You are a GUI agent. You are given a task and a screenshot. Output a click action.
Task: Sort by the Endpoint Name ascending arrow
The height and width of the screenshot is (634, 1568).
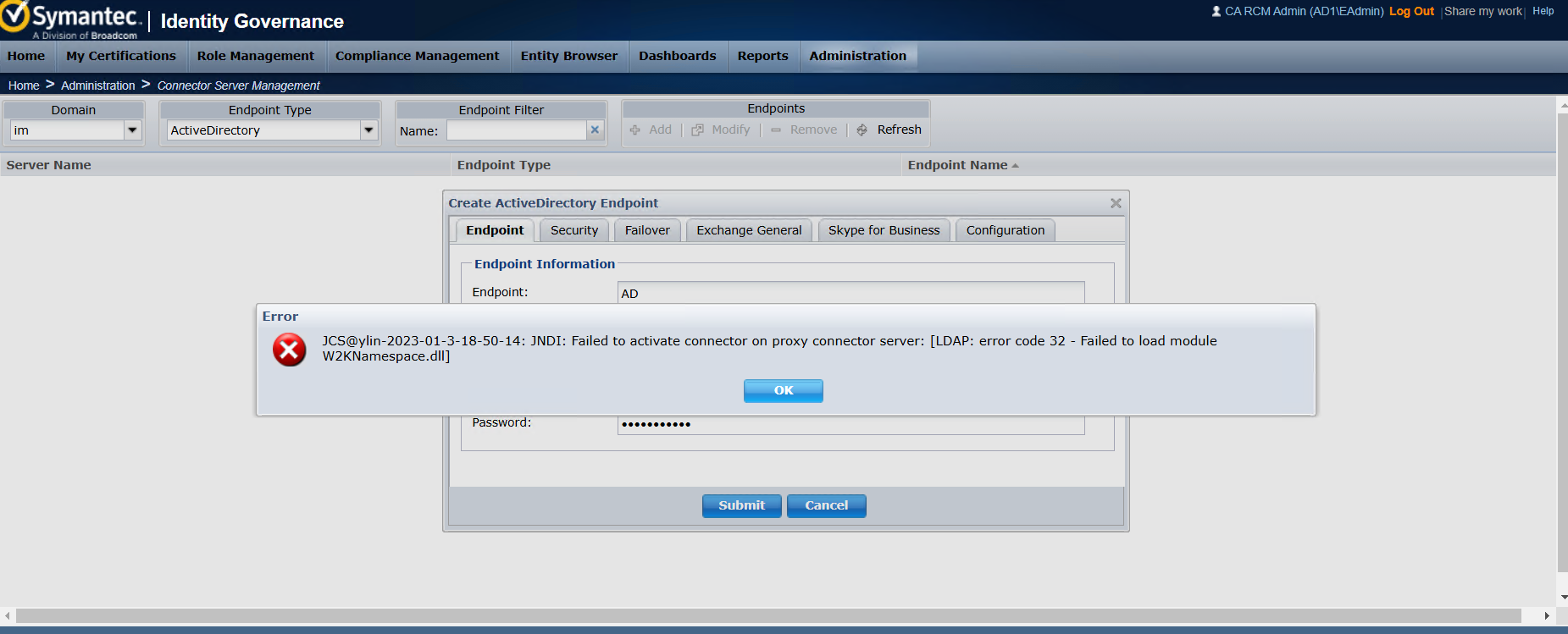[x=1015, y=166]
